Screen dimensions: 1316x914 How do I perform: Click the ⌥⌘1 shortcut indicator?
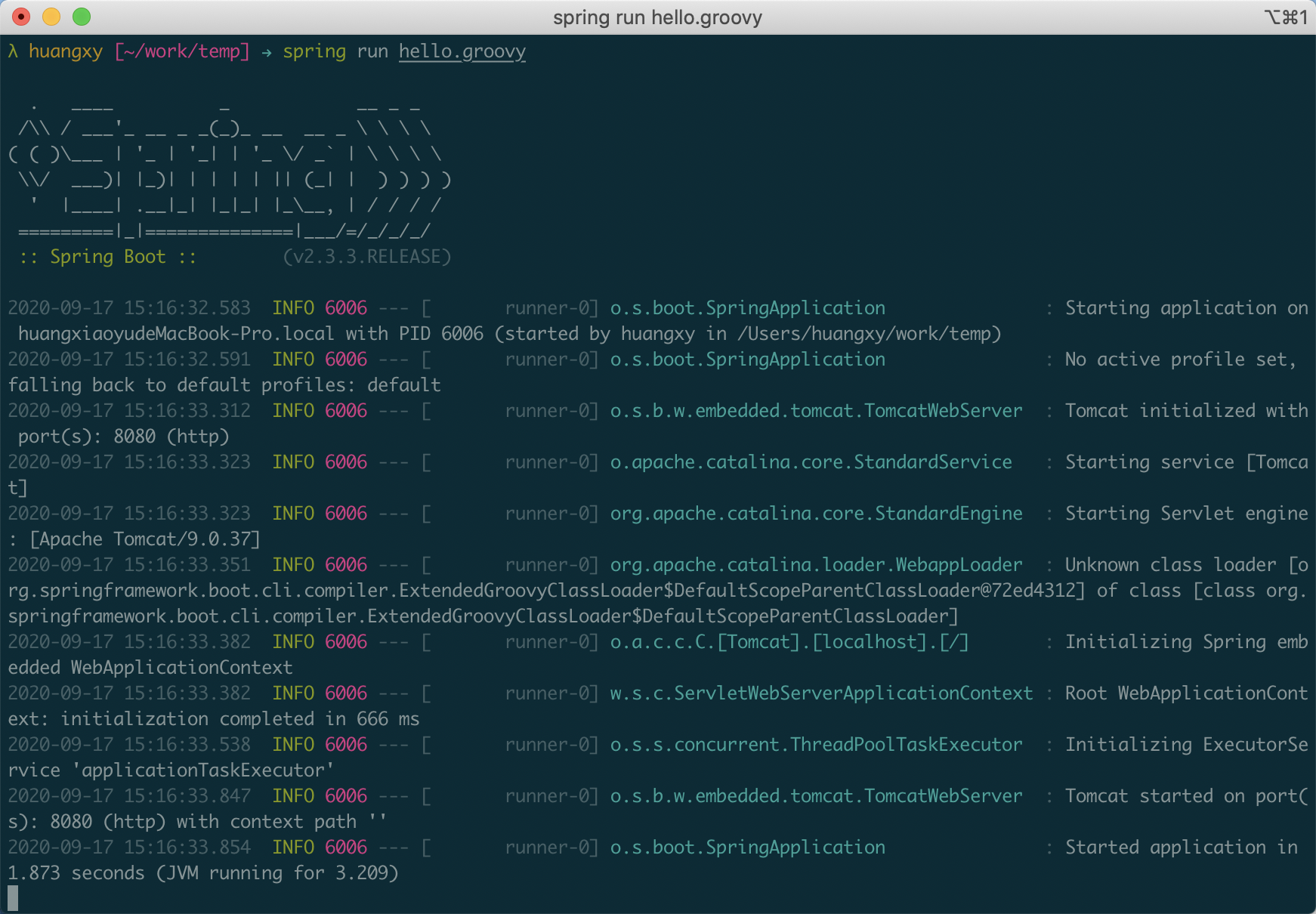click(1286, 17)
